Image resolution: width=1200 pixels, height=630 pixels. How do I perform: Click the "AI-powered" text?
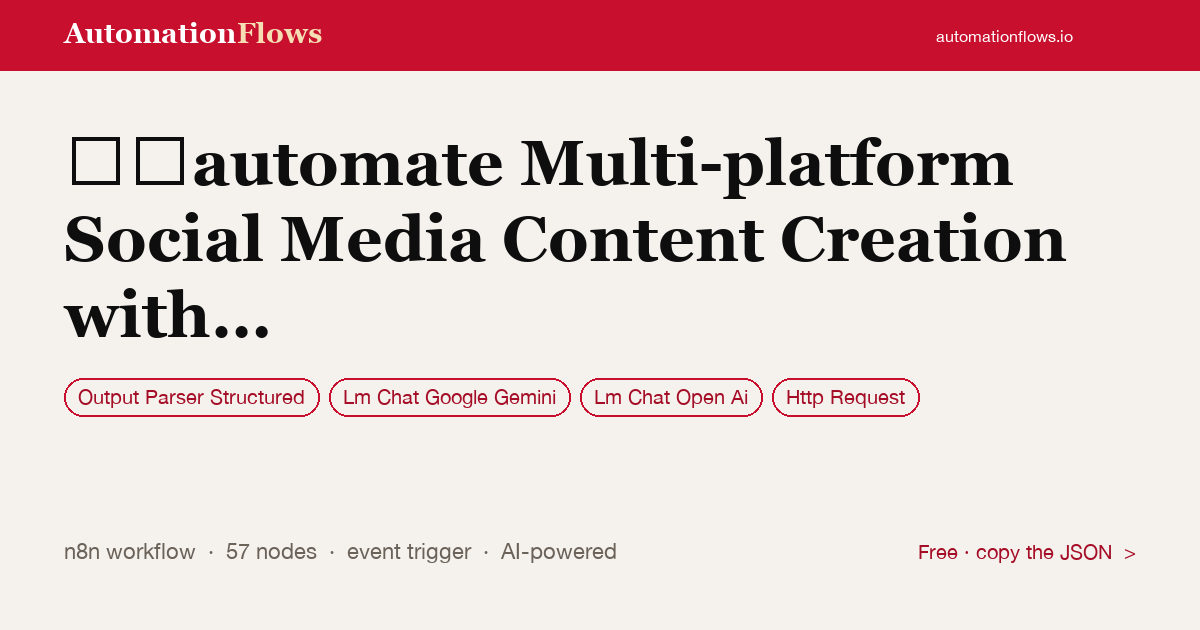coord(559,552)
